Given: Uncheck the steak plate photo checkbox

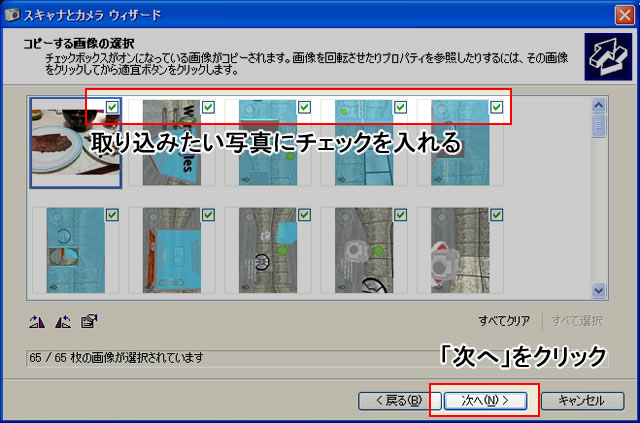Looking at the screenshot, I should pyautogui.click(x=112, y=107).
